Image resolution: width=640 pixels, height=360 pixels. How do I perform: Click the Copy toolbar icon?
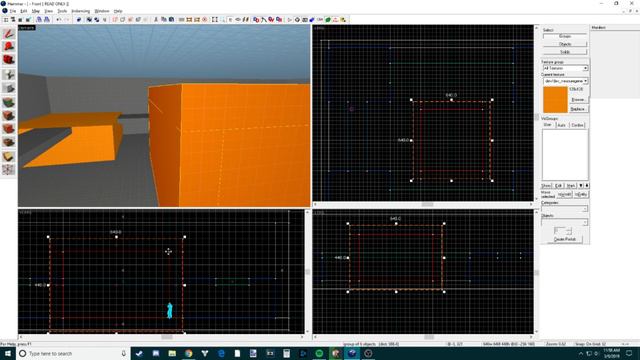(x=164, y=20)
